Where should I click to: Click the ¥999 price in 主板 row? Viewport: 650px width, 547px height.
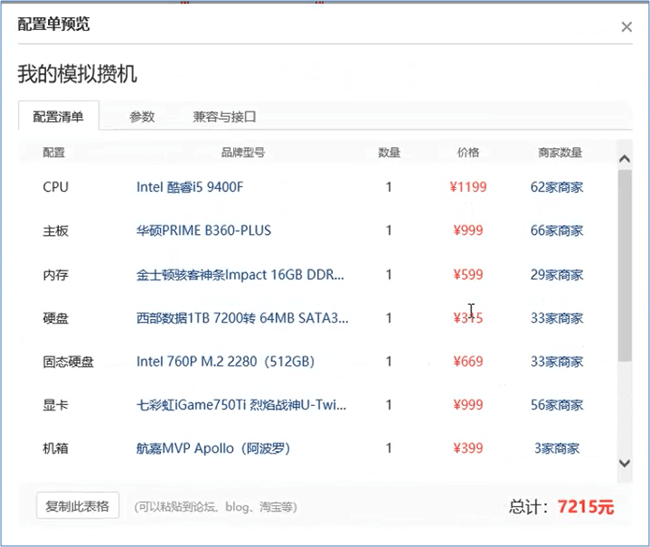click(x=468, y=230)
